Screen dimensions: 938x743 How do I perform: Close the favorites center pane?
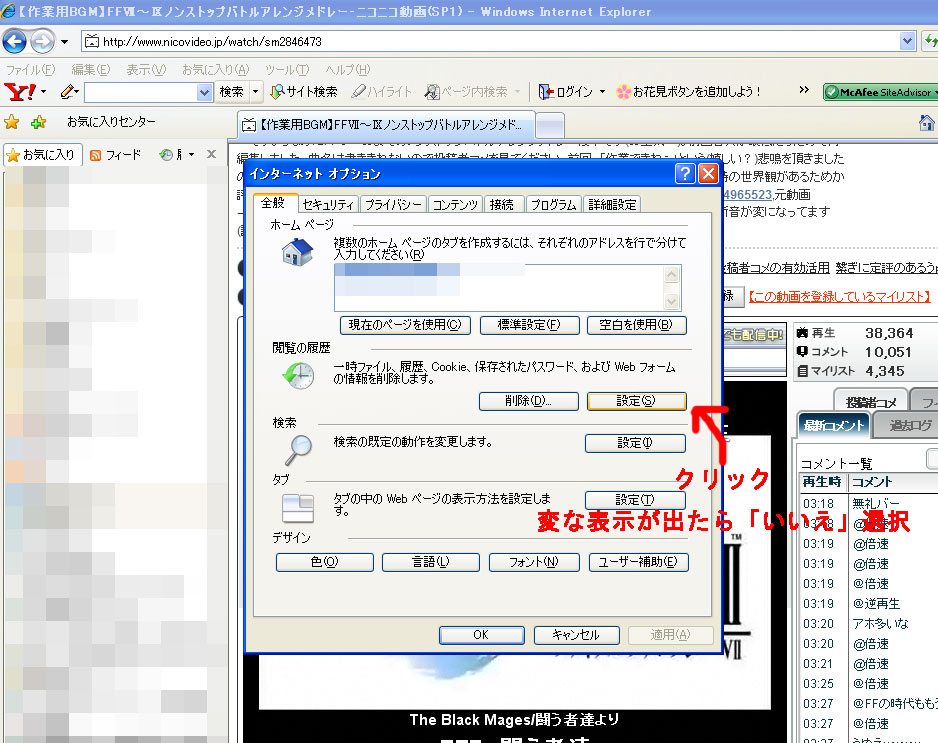coord(211,154)
